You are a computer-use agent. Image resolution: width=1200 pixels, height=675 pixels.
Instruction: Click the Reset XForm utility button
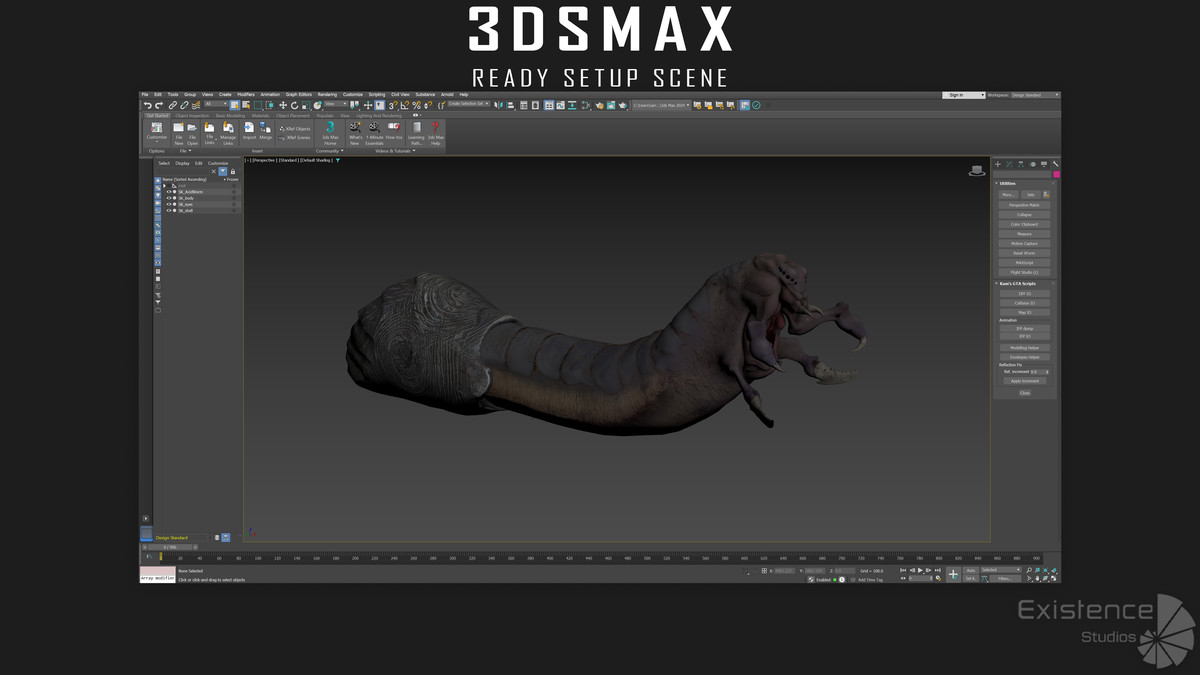pos(1024,253)
